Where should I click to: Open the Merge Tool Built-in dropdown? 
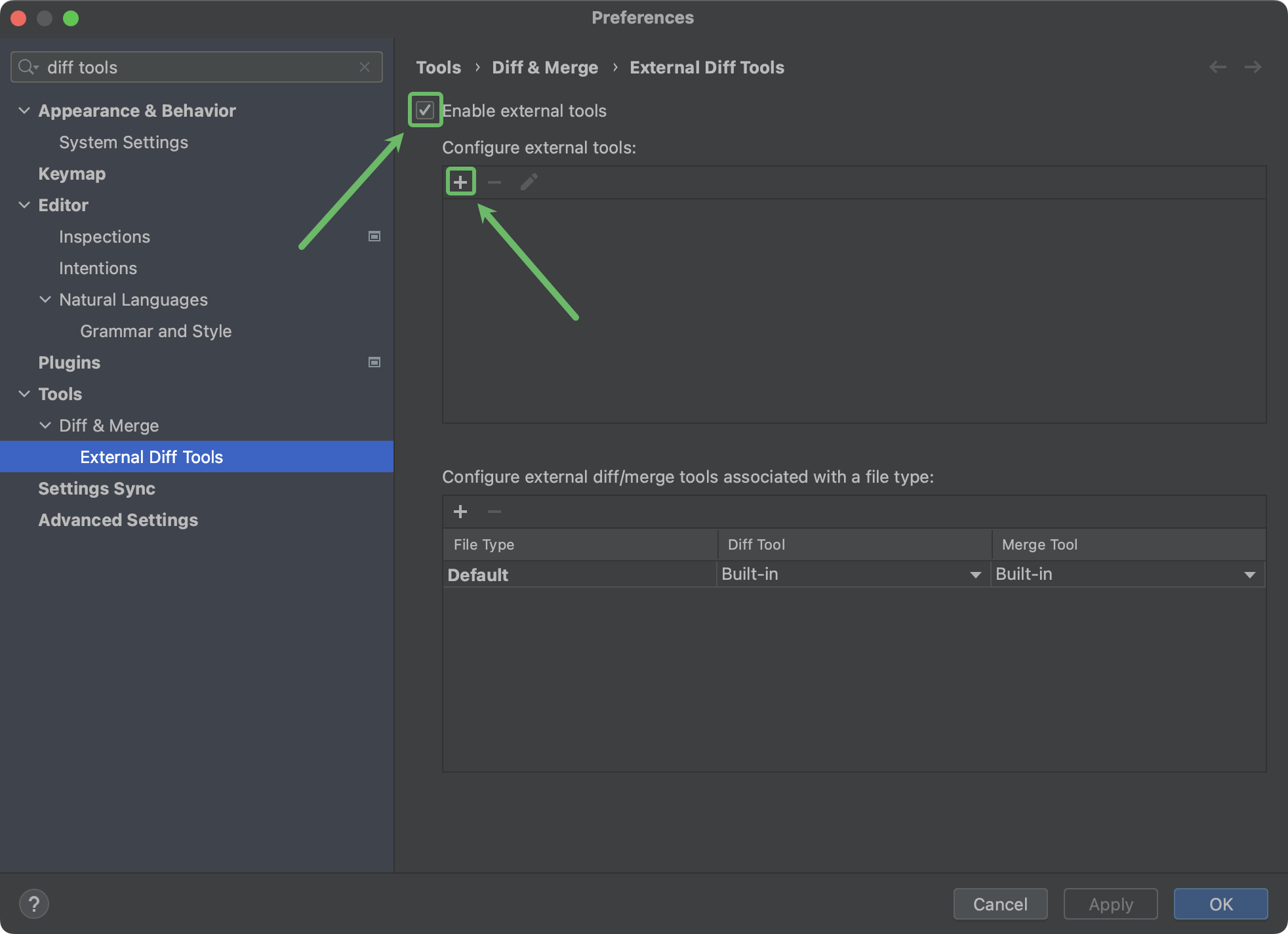point(1249,574)
